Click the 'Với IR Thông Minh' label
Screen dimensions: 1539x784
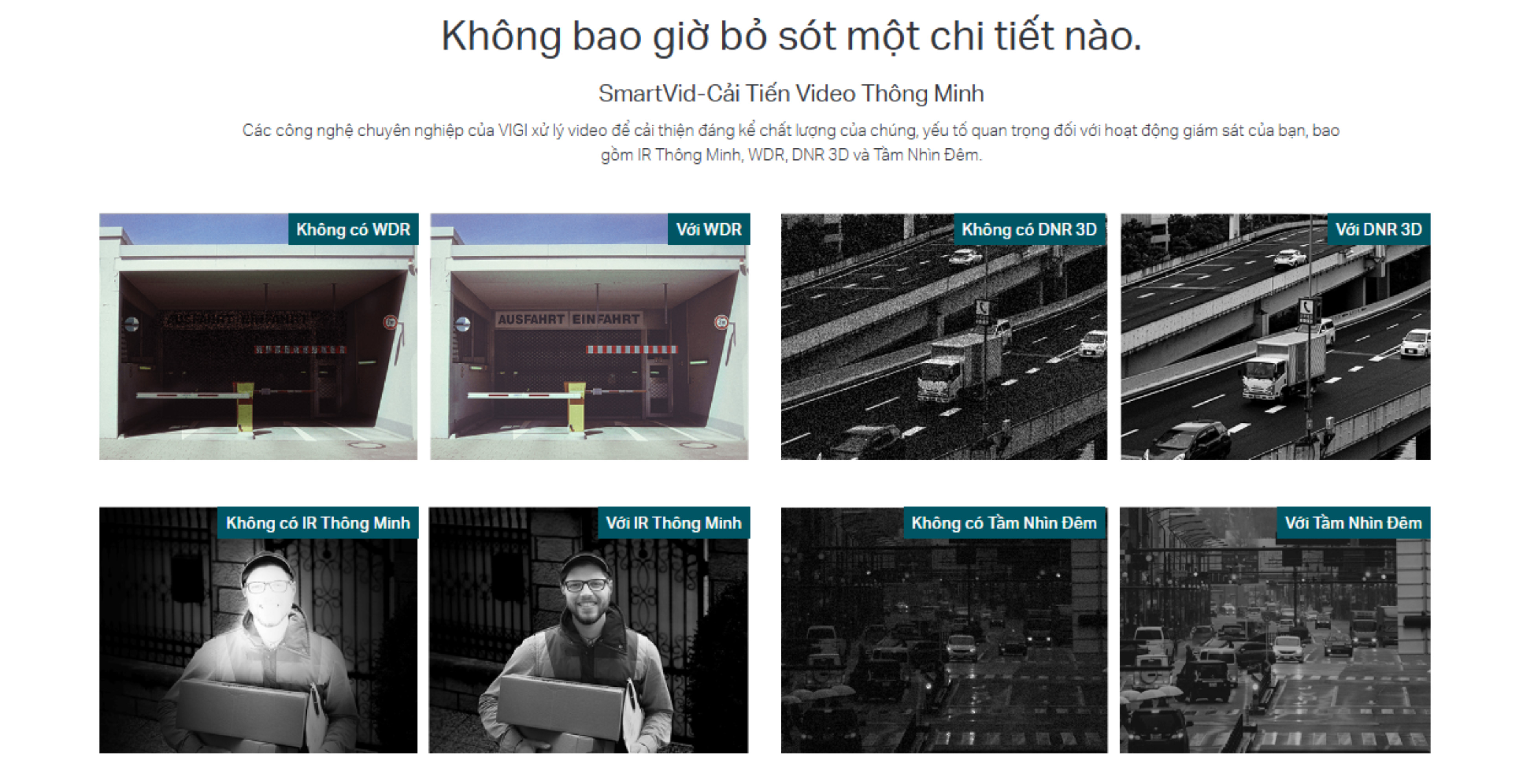[673, 523]
